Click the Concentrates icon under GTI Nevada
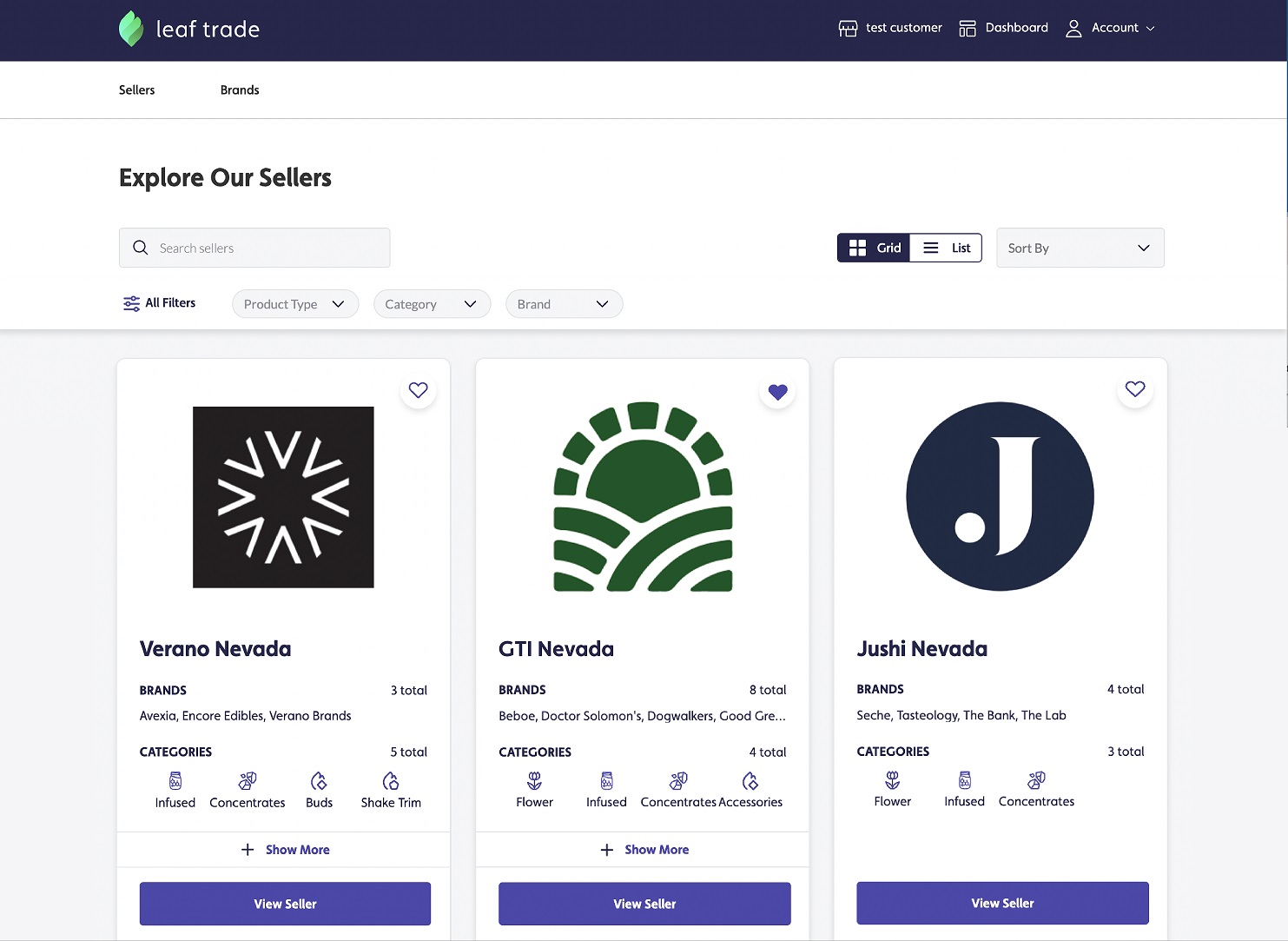The image size is (1288, 941). pyautogui.click(x=678, y=782)
